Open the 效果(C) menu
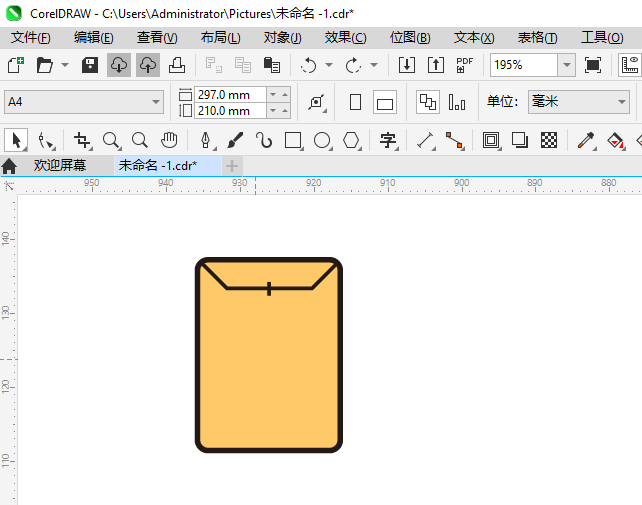The width and height of the screenshot is (642, 505). coord(345,37)
